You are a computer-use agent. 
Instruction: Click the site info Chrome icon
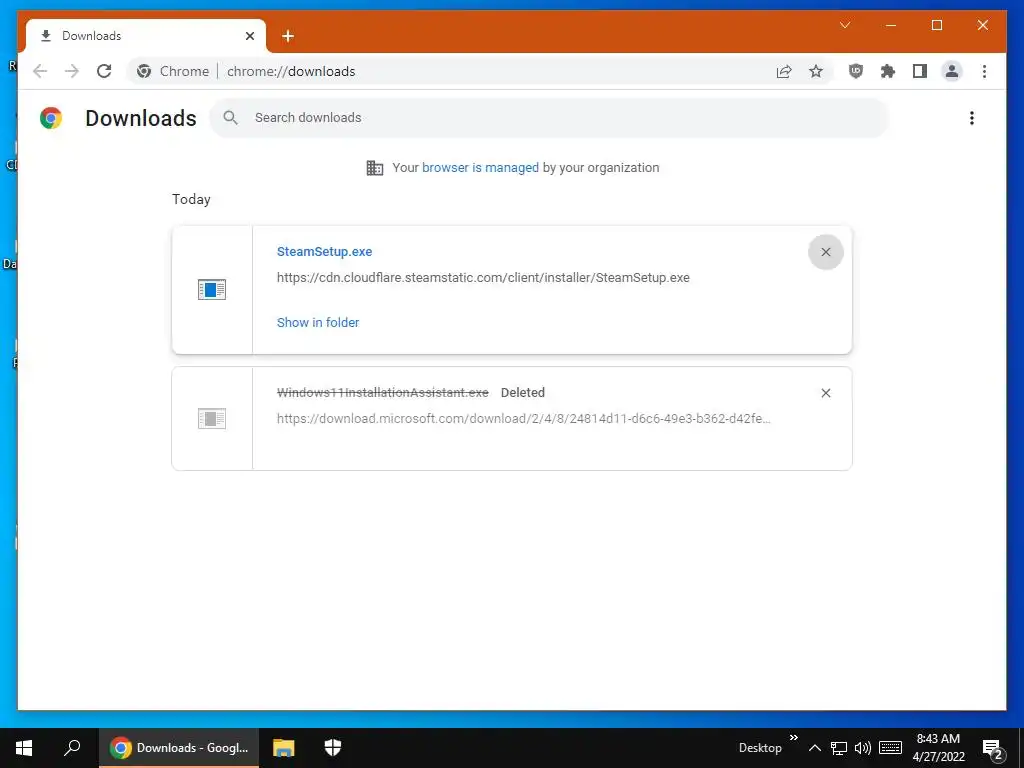click(x=144, y=71)
